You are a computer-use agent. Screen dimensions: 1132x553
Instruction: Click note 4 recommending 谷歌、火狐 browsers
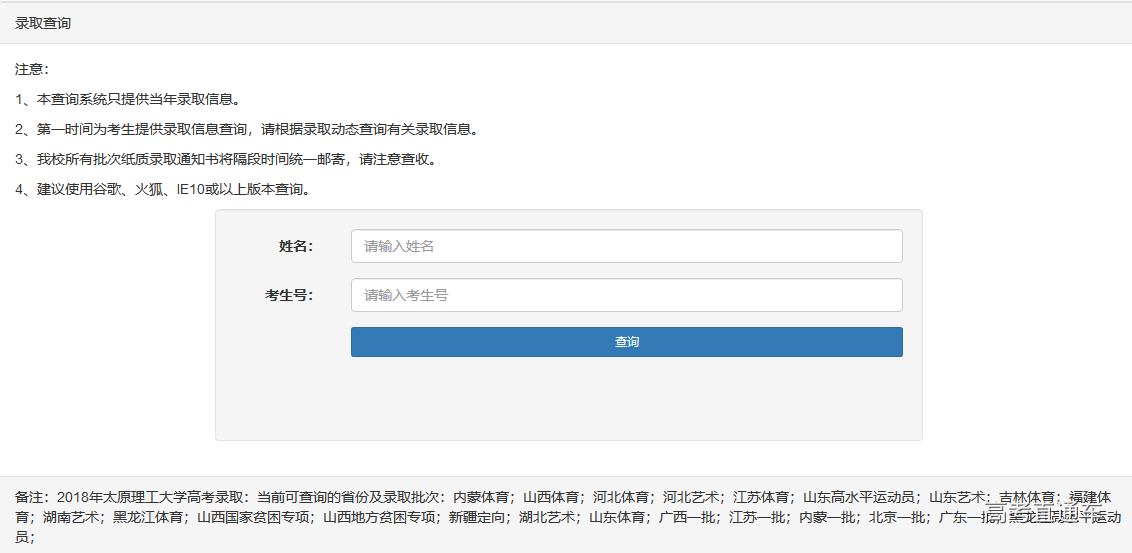(x=162, y=190)
